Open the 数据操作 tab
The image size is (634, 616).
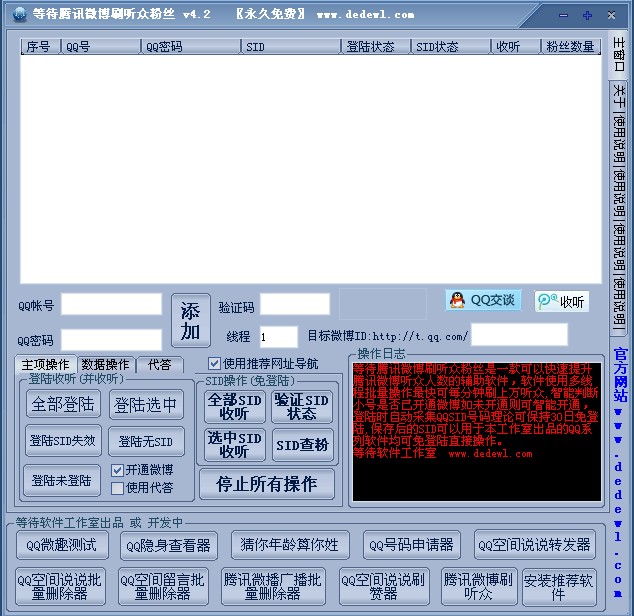[105, 365]
